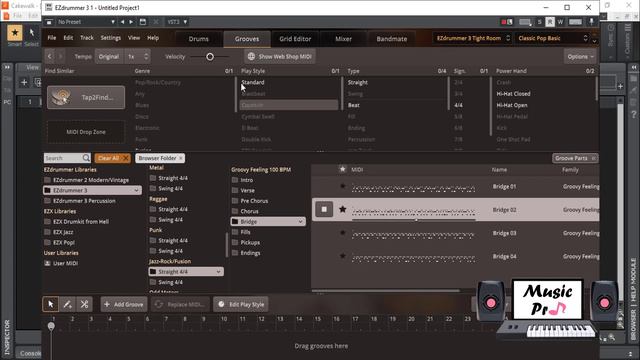This screenshot has width=640, height=360.
Task: Open the Options dropdown
Action: [580, 56]
